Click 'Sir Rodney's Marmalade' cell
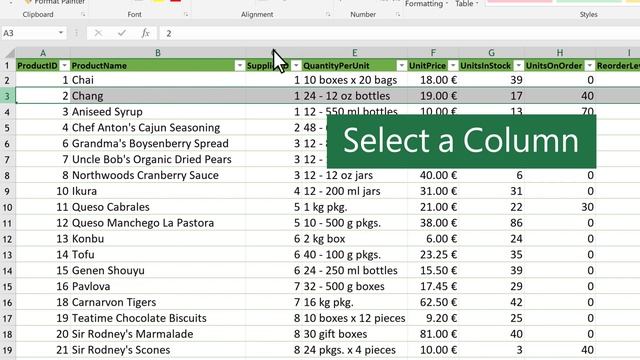 158,335
